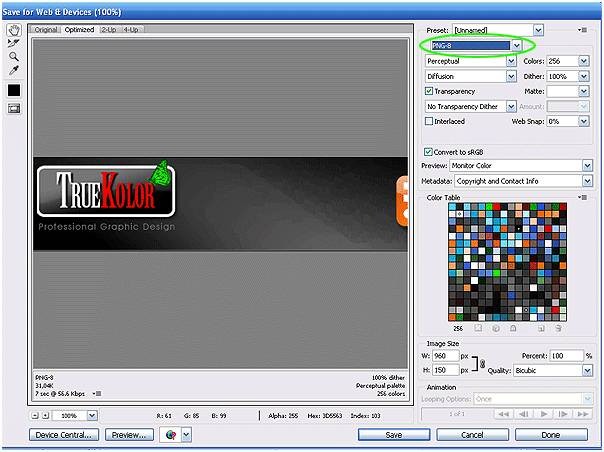Viewport: 604px width, 452px height.
Task: Toggle the constrain proportions link icon
Action: click(482, 363)
